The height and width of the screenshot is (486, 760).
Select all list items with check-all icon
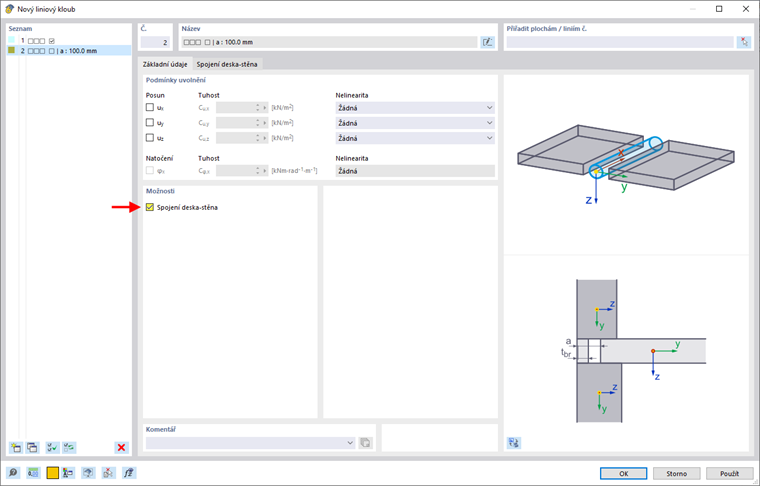coord(52,447)
